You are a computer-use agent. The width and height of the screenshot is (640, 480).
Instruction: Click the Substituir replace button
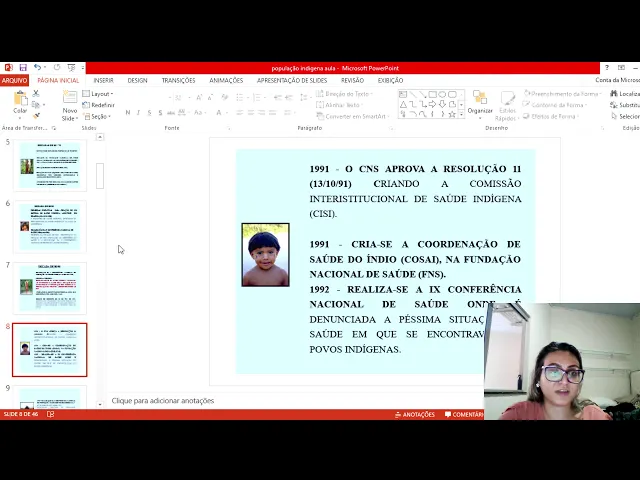click(x=625, y=105)
